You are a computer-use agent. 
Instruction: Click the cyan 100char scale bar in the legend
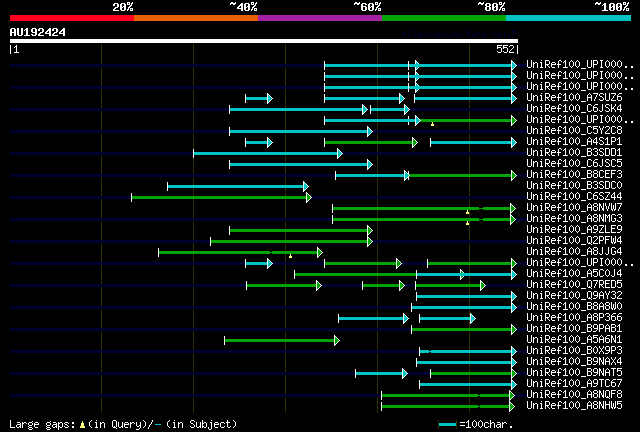point(447,425)
